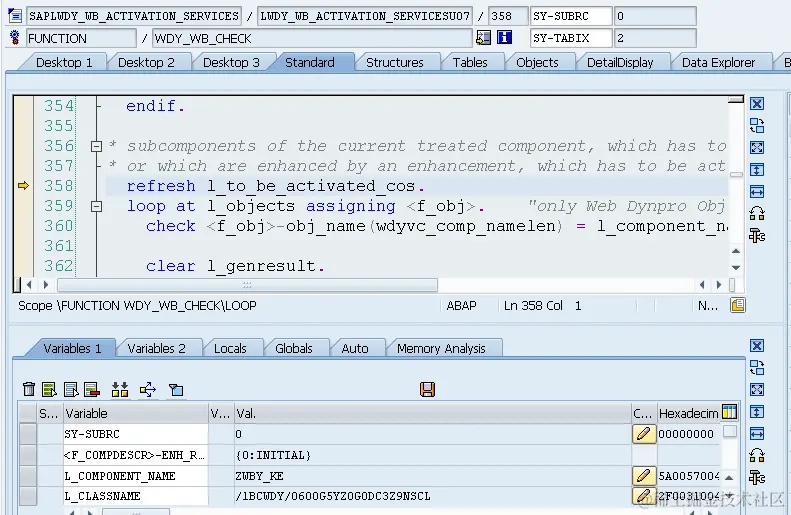The width and height of the screenshot is (791, 515).
Task: Open tools settings icon of variables panel
Action: [x=757, y=477]
